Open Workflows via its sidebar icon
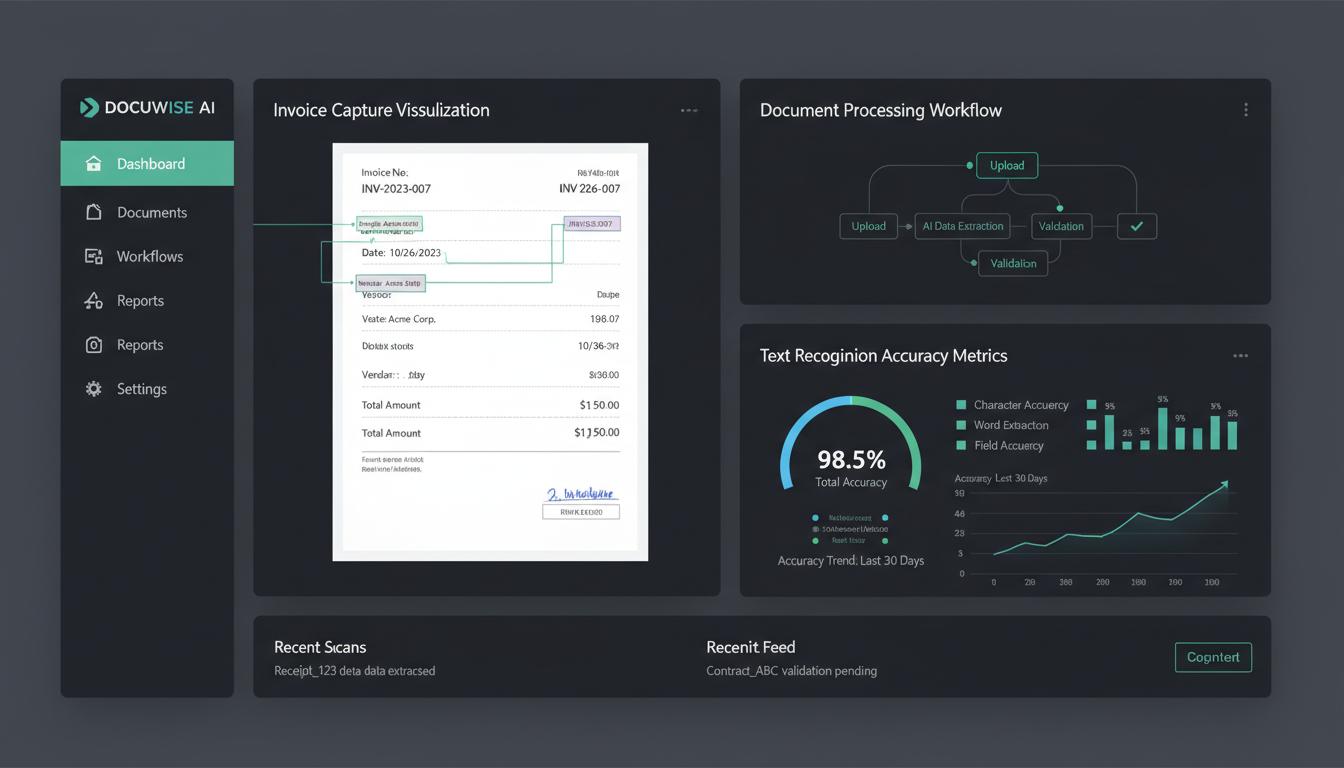1344x768 pixels. point(93,256)
